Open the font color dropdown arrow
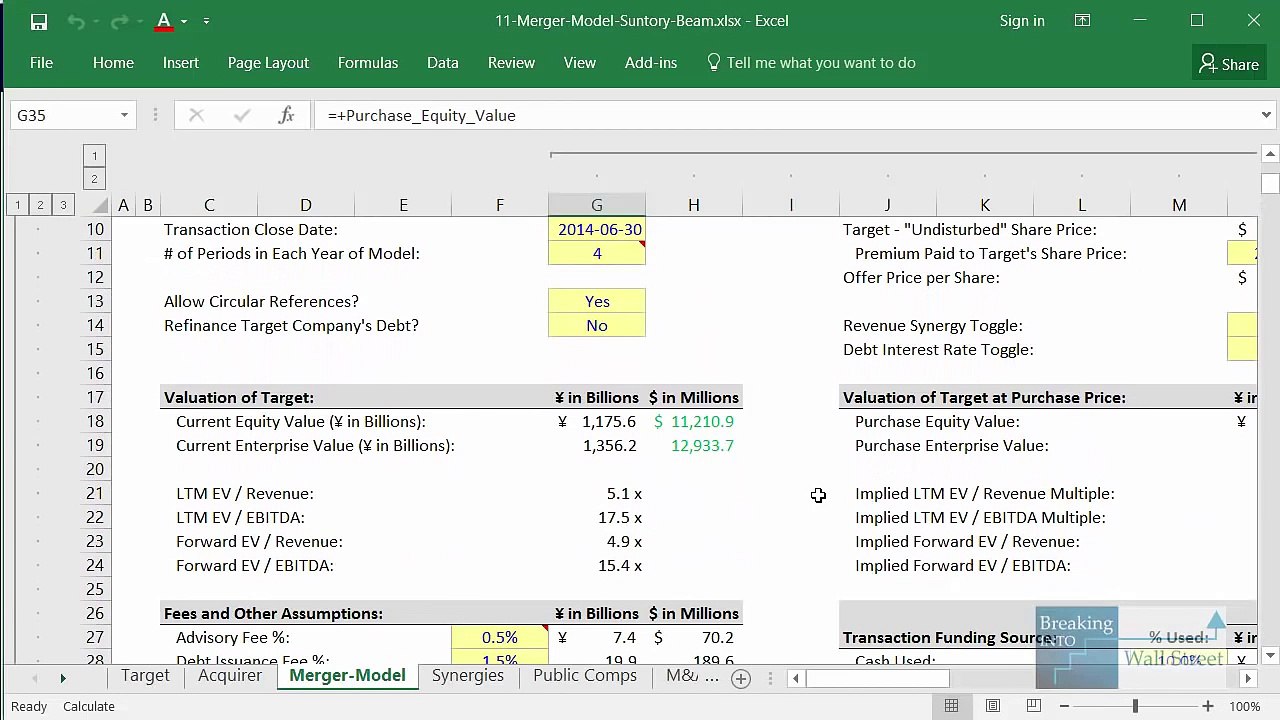 (184, 21)
